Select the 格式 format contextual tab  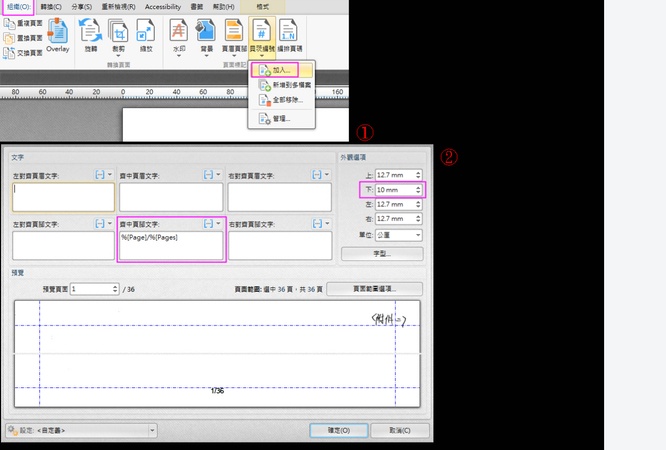pyautogui.click(x=262, y=7)
